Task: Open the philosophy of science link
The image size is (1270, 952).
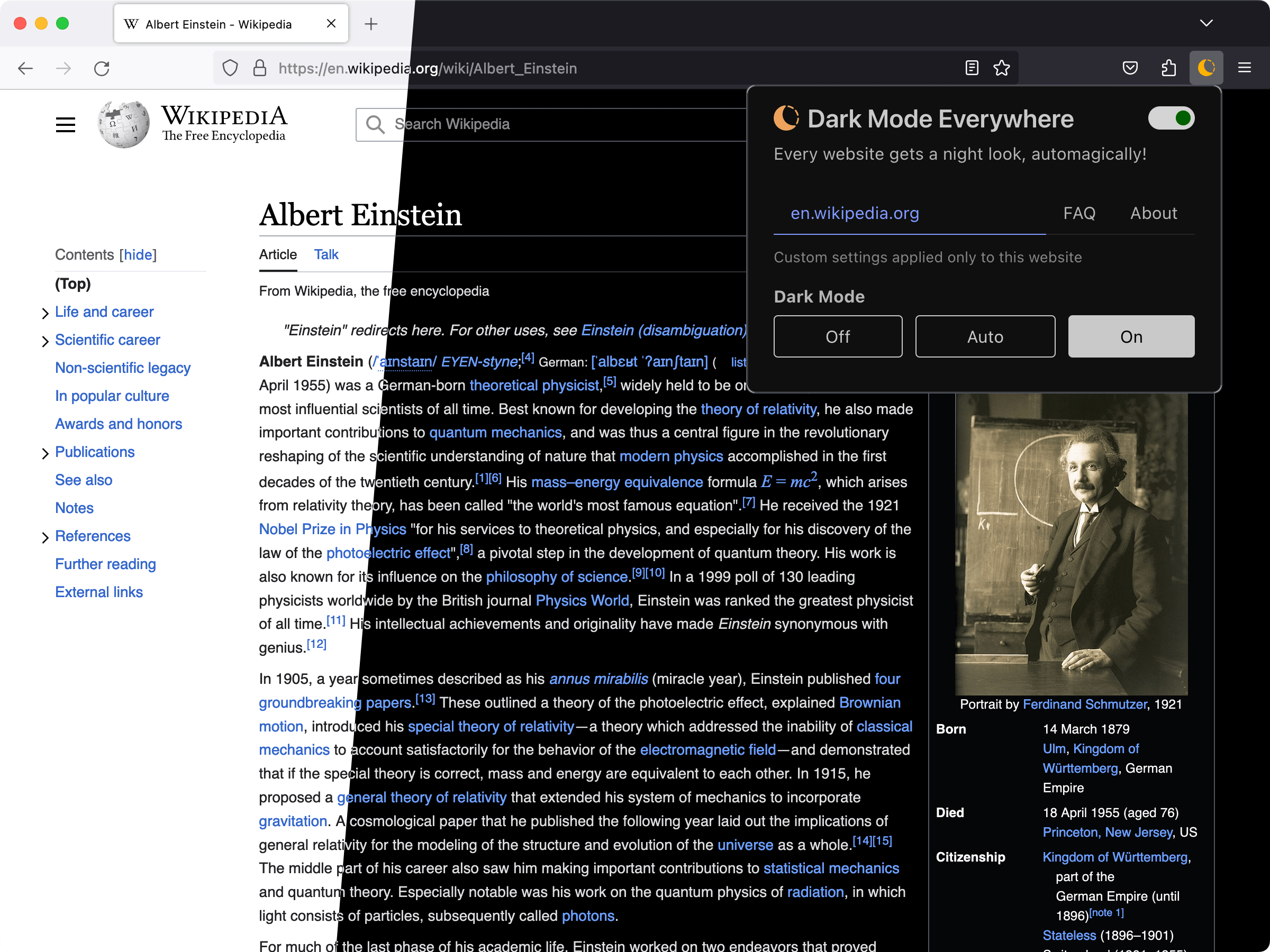Action: (556, 576)
